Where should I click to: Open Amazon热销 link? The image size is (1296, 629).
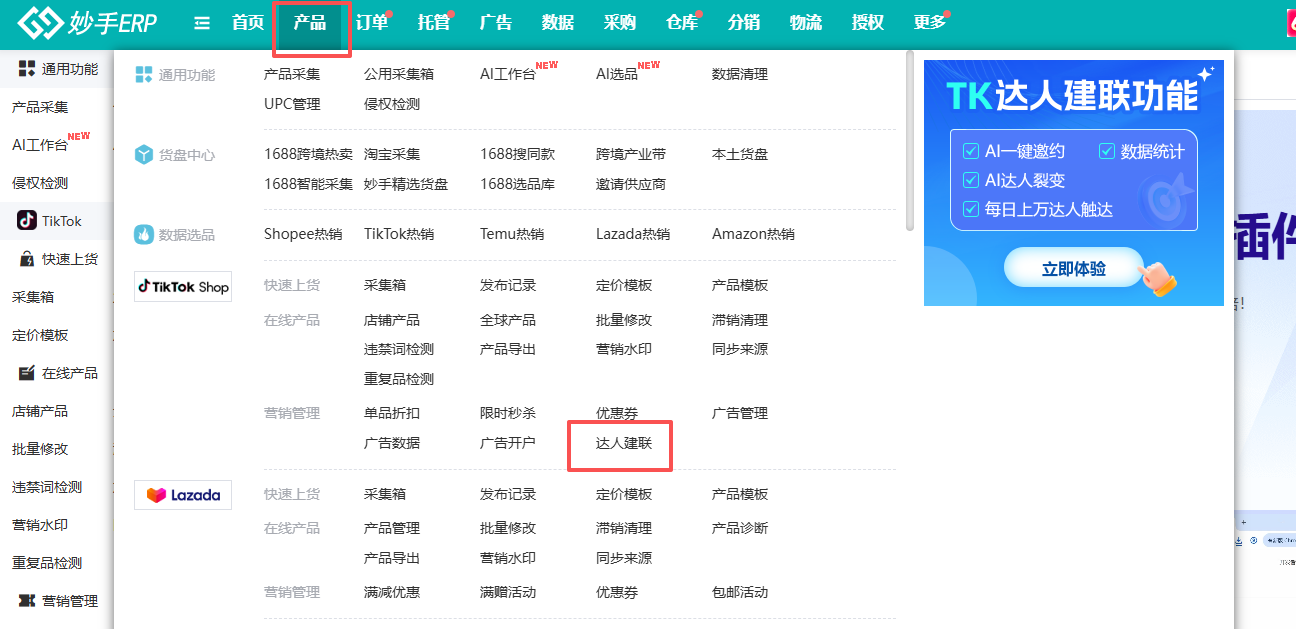(x=753, y=234)
